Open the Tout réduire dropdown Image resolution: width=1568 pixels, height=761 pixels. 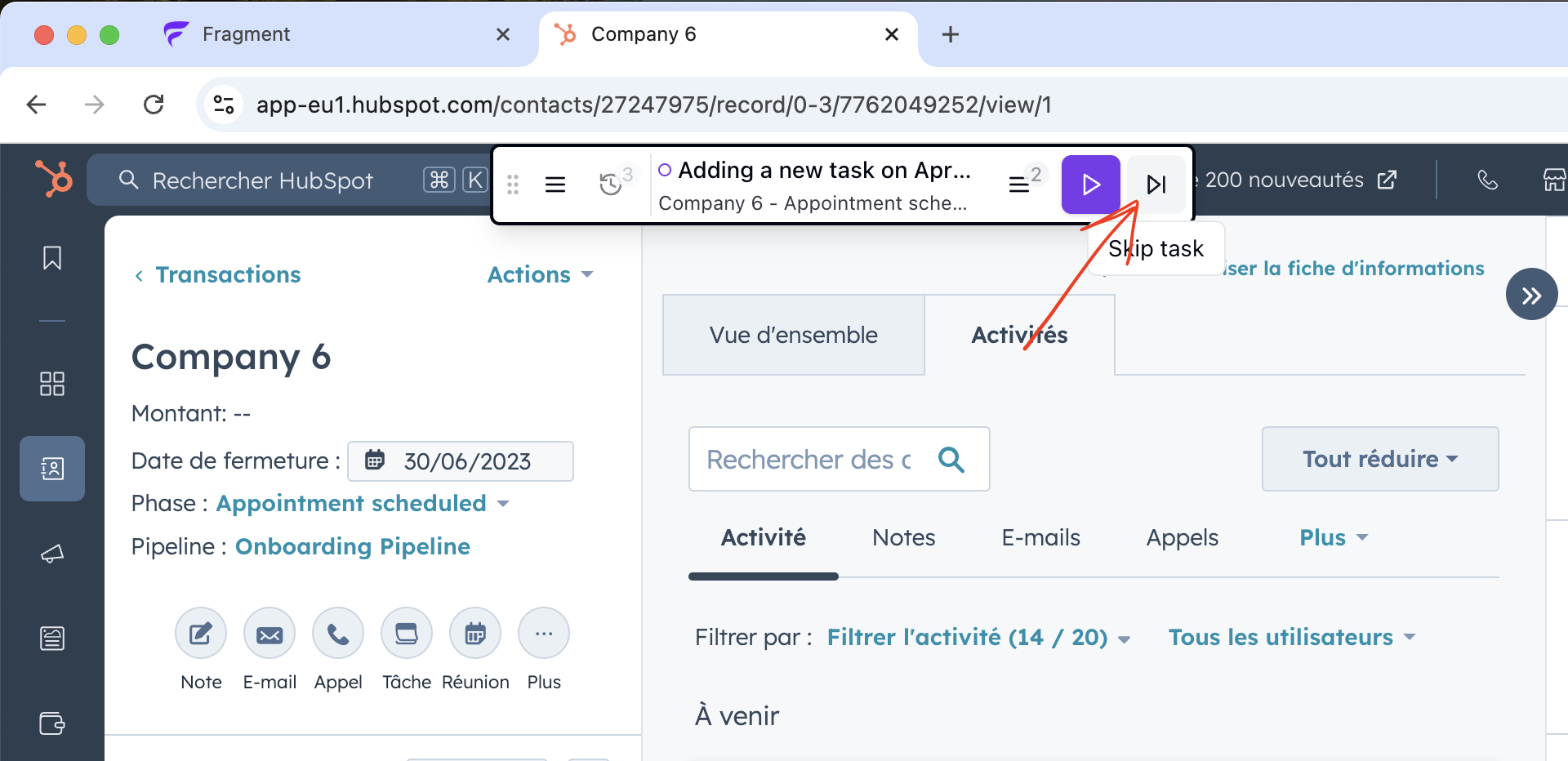point(1380,459)
